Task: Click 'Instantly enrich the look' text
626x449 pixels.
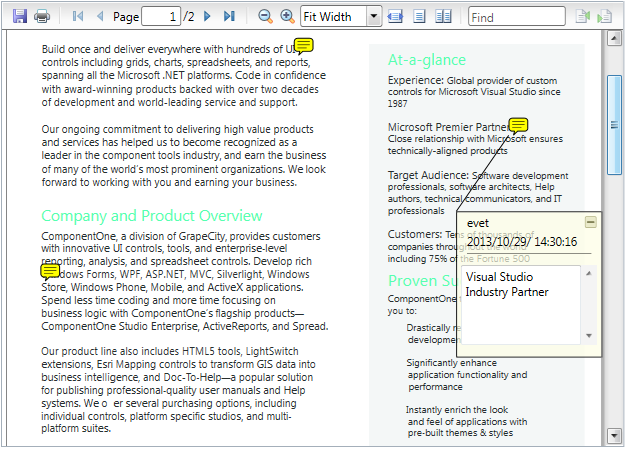Action: coord(457,410)
